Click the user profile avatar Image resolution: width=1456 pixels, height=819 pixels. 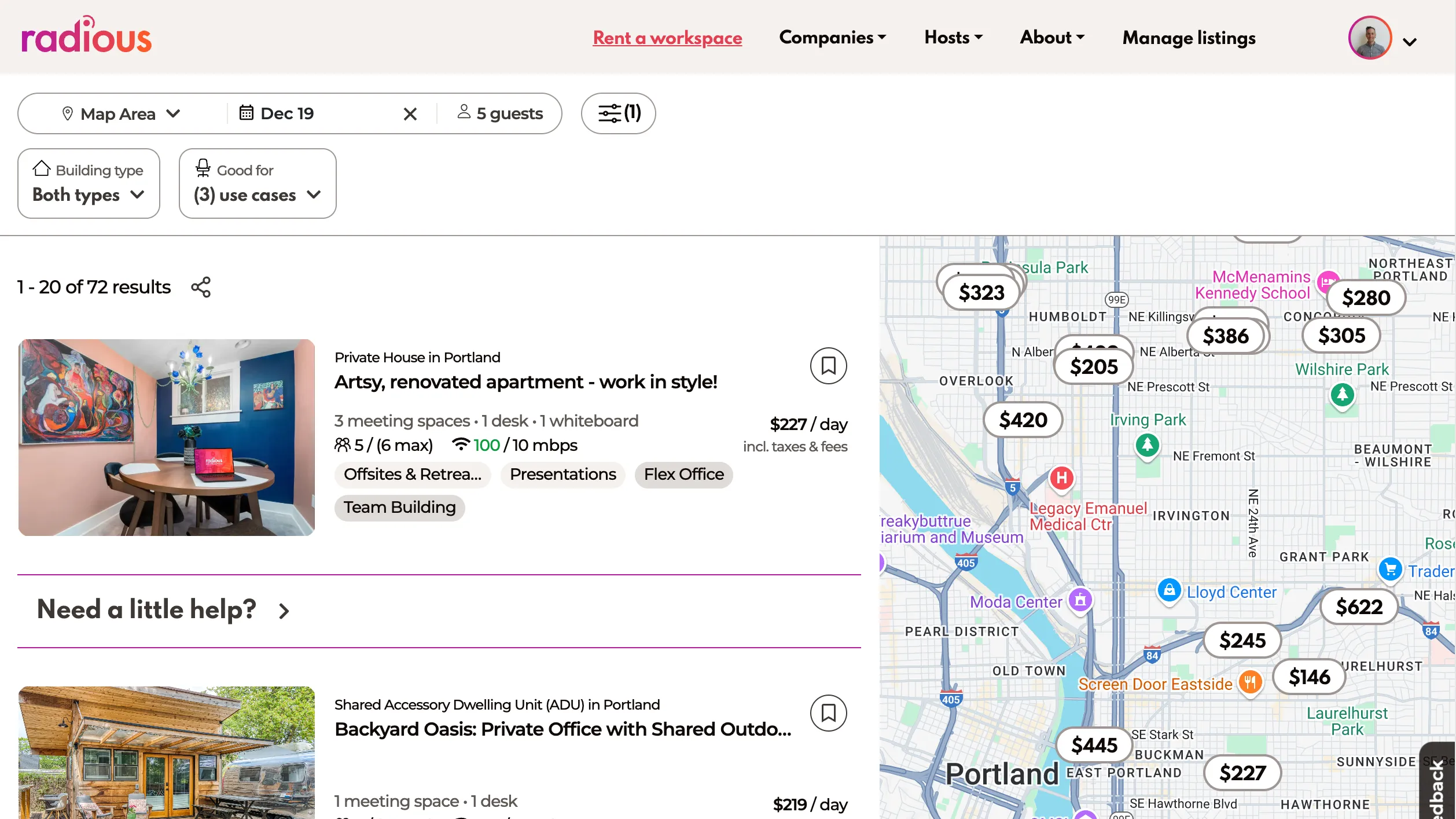[x=1370, y=38]
